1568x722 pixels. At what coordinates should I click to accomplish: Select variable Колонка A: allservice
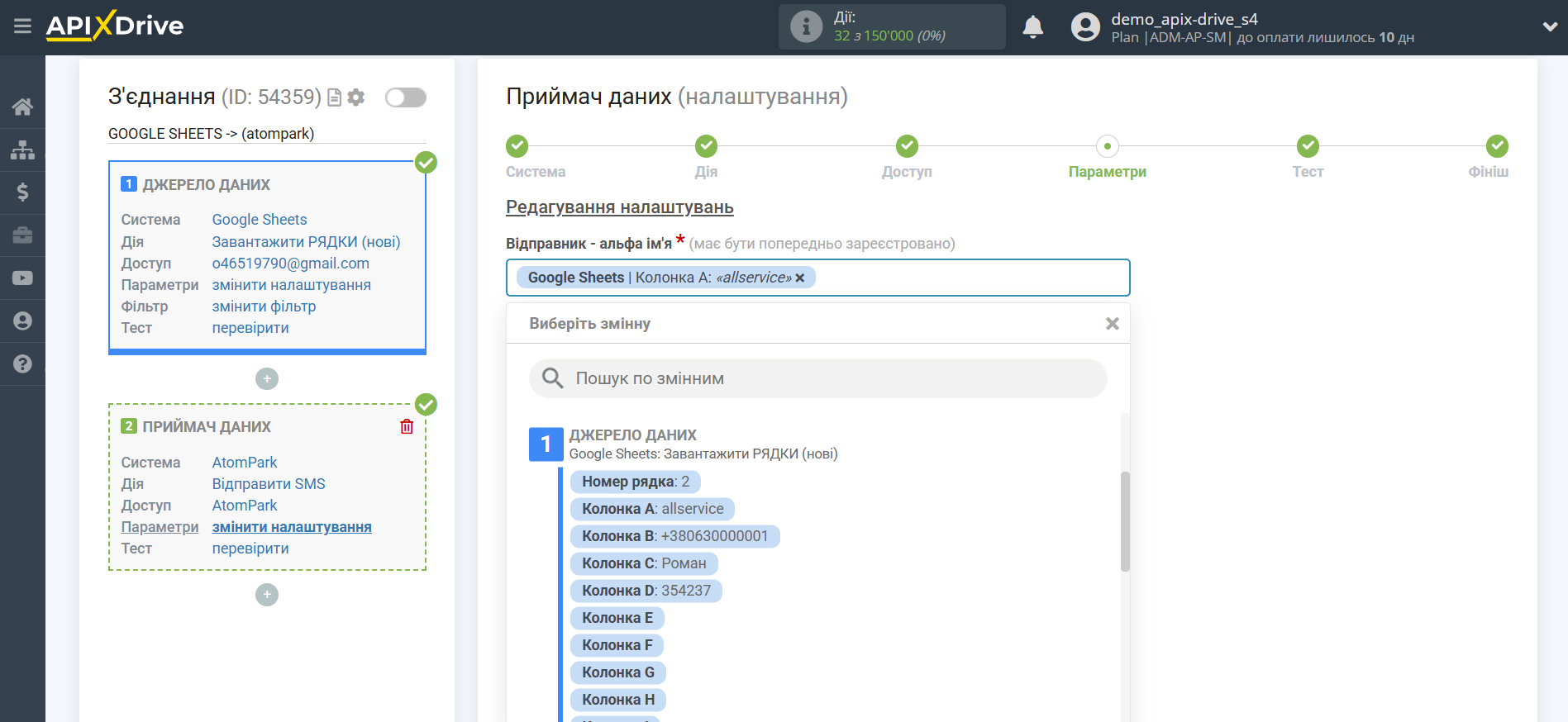pos(652,509)
